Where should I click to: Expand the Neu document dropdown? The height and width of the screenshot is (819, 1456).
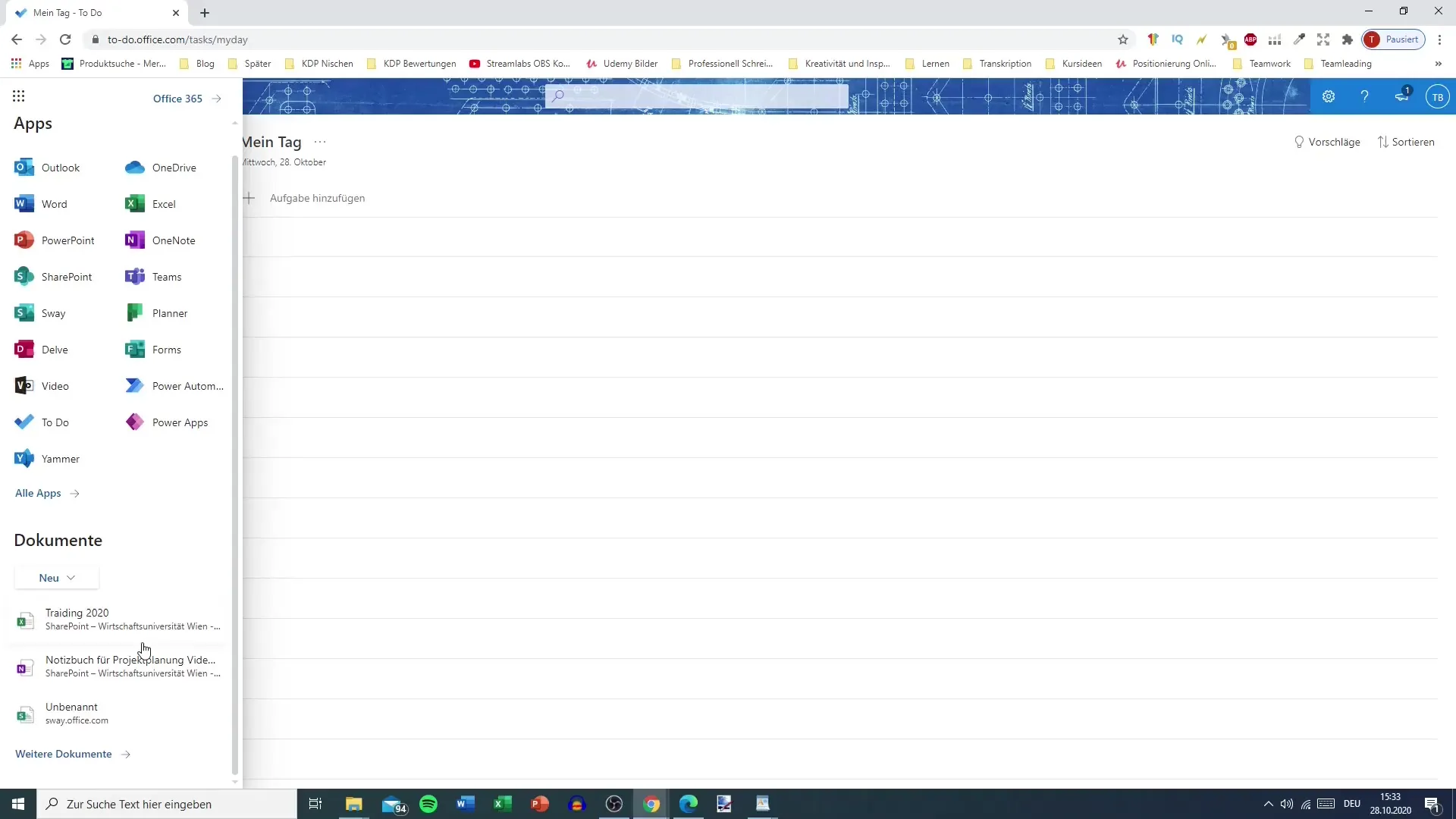tap(57, 578)
